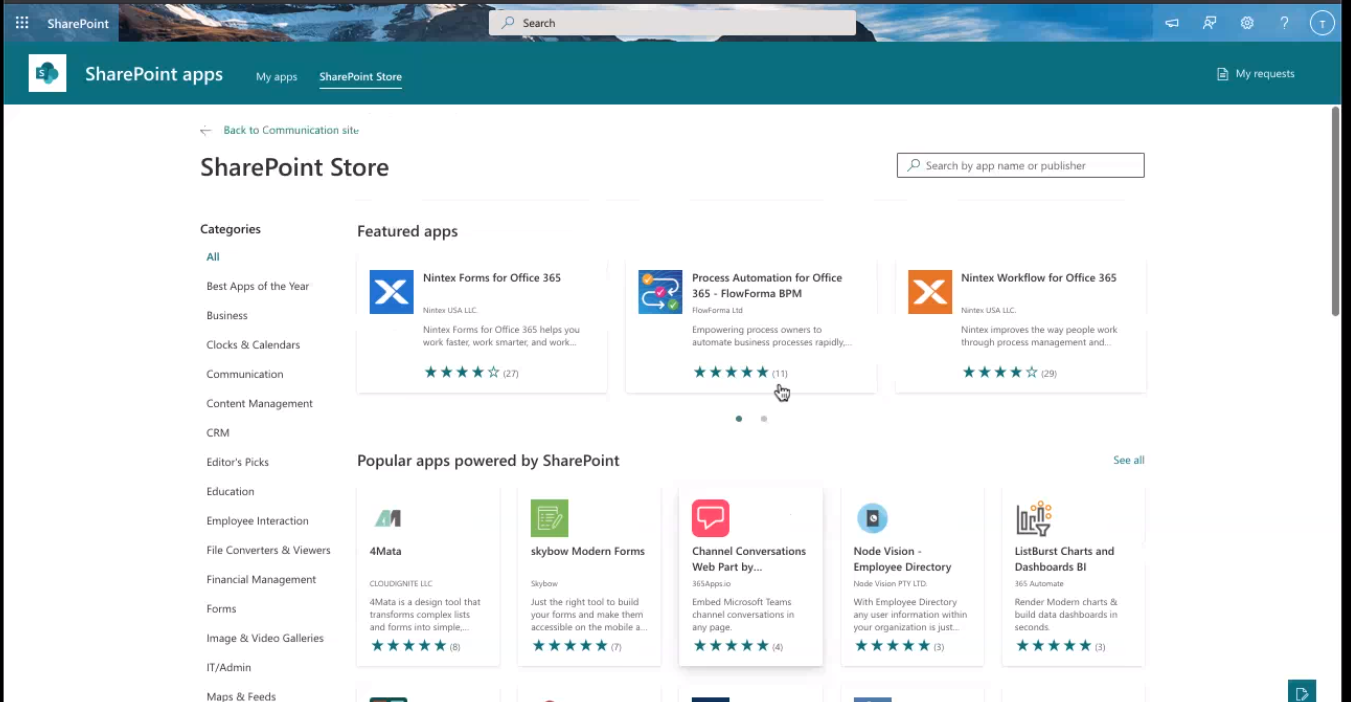This screenshot has width=1351, height=702.
Task: Select the FlowForma Process Automation app icon
Action: click(661, 291)
